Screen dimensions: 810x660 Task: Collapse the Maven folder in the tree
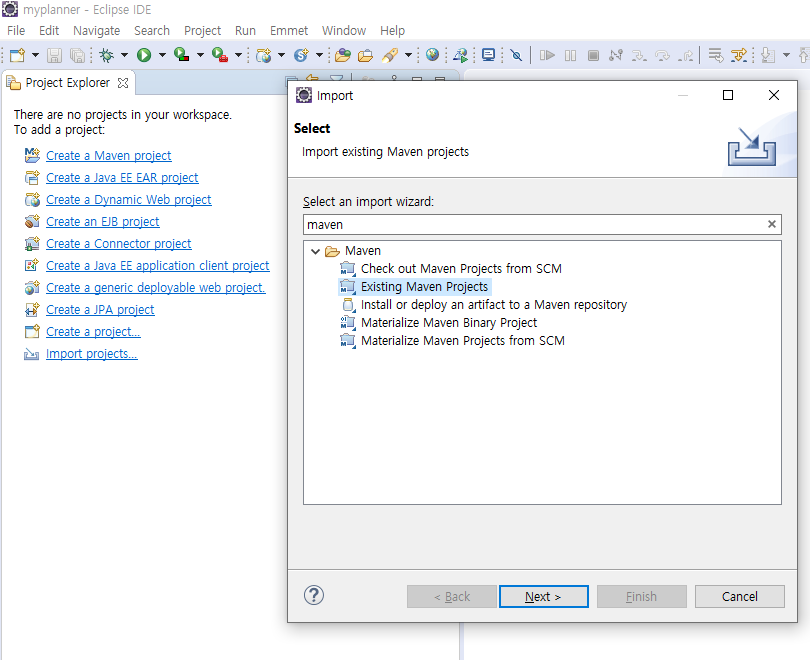[x=316, y=251]
